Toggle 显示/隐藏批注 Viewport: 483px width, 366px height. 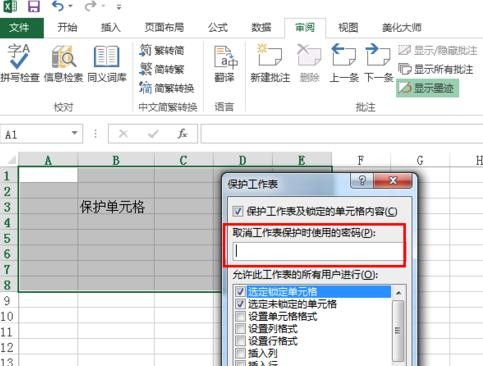438,50
